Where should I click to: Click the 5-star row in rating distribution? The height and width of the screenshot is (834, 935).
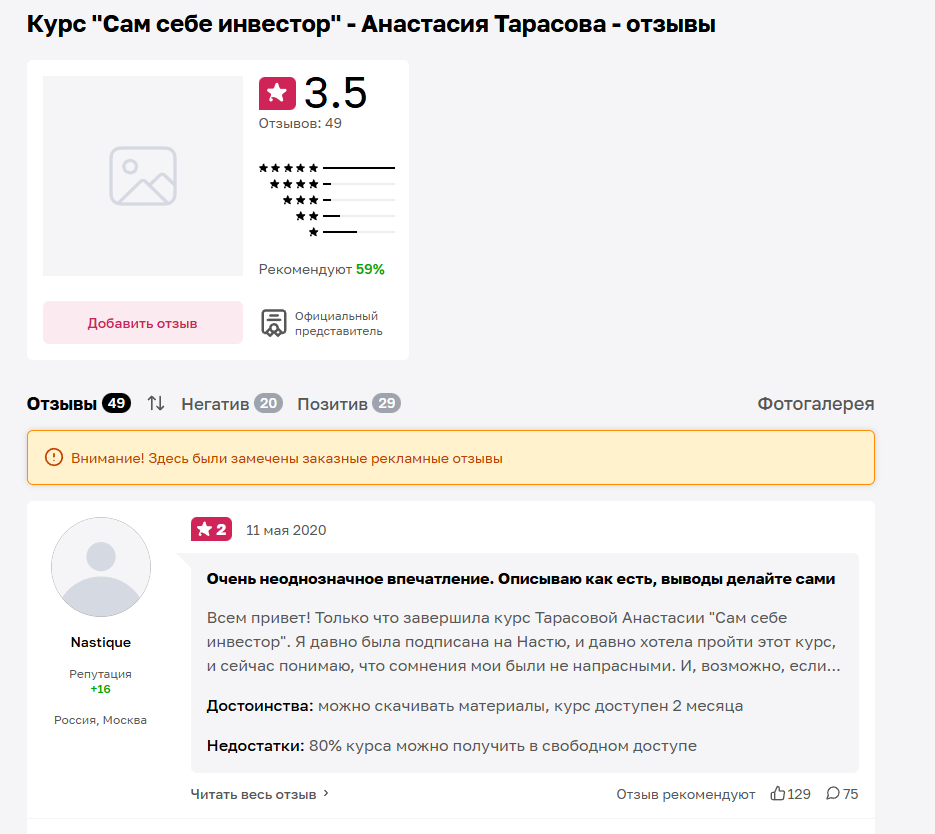tap(325, 169)
